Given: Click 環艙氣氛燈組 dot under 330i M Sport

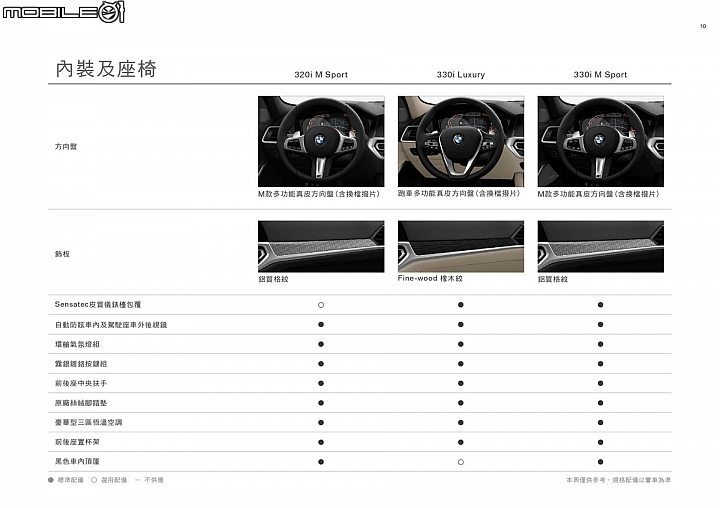Looking at the screenshot, I should (601, 344).
